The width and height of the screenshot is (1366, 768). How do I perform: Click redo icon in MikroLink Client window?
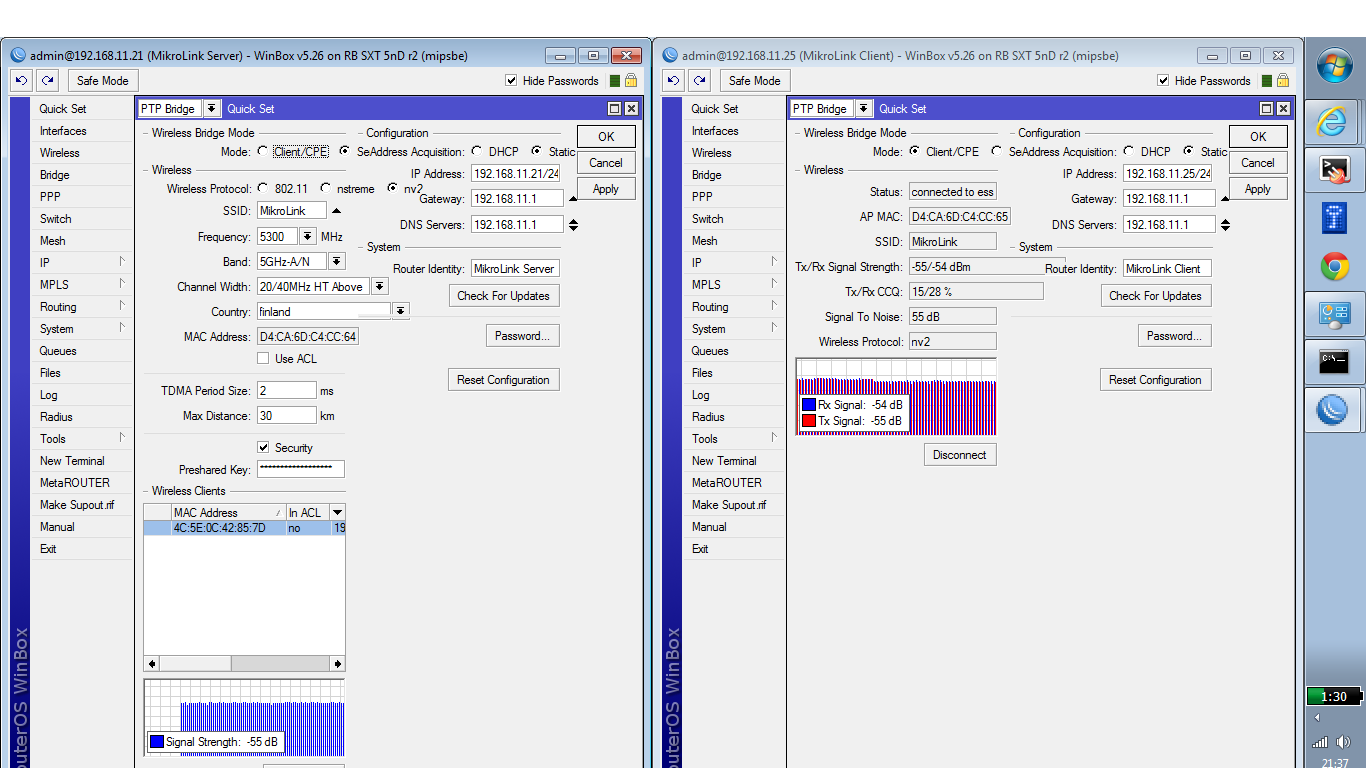pyautogui.click(x=699, y=81)
